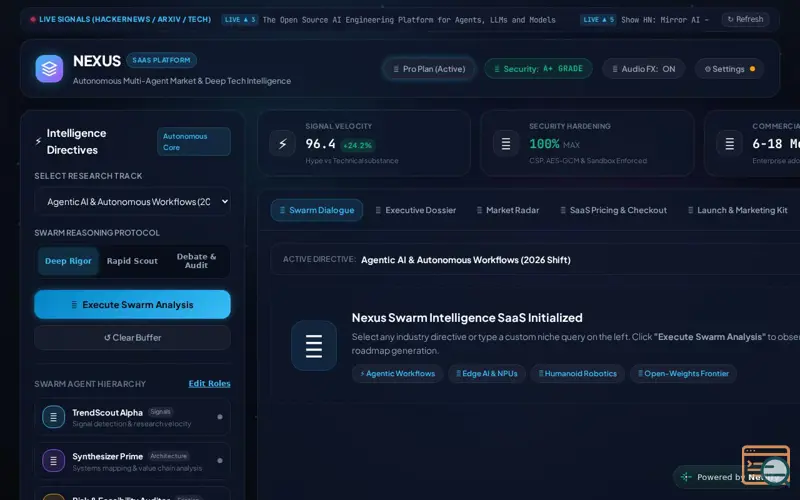The image size is (800, 500).
Task: Click the Synthesizer Prime agent name
Action: [108, 457]
